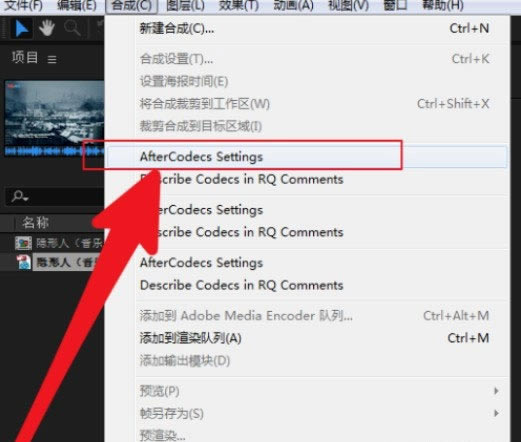Image resolution: width=521 pixels, height=442 pixels.
Task: Sort by the 名称 column header
Action: tap(35, 223)
